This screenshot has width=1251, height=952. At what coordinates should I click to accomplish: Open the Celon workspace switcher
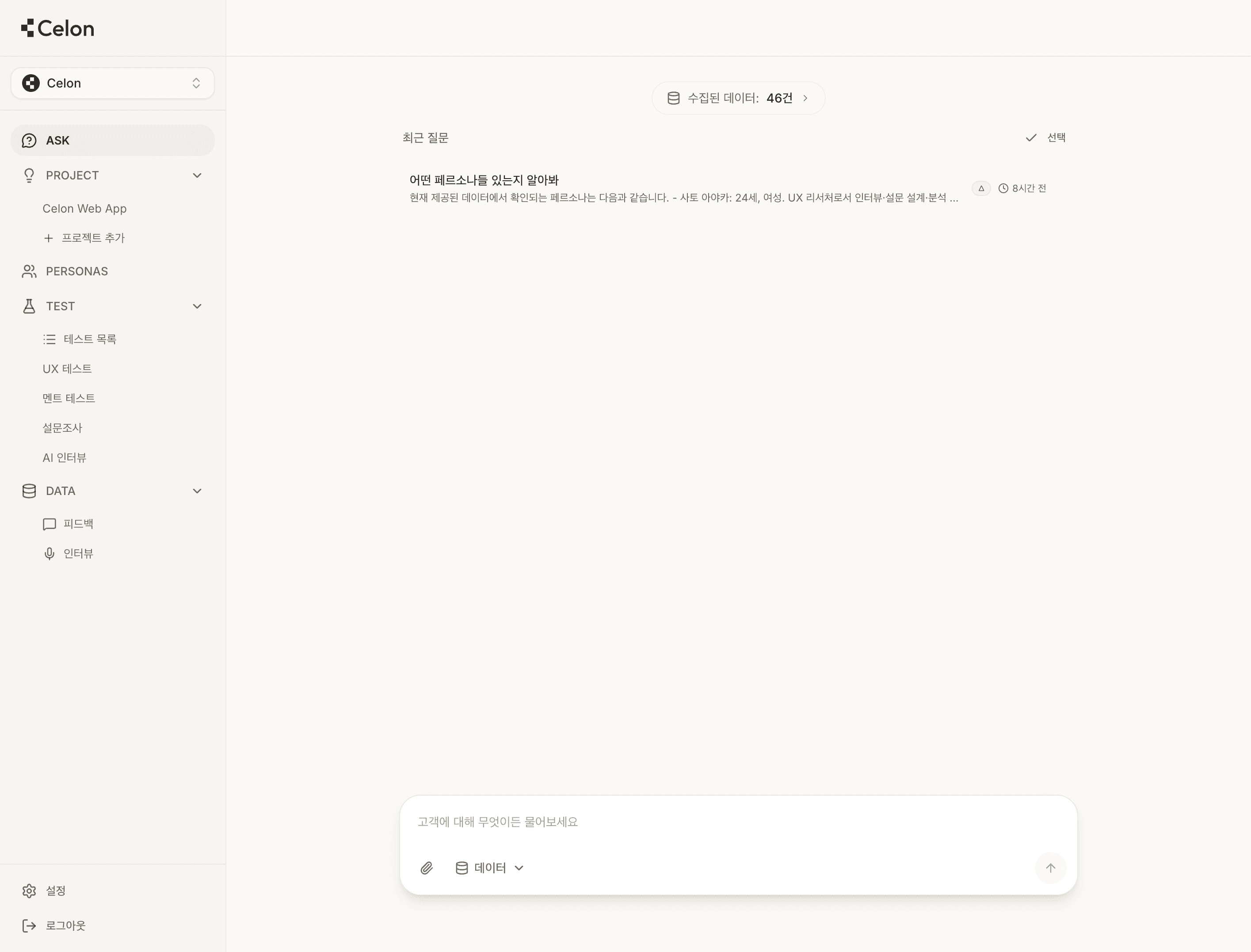point(112,83)
